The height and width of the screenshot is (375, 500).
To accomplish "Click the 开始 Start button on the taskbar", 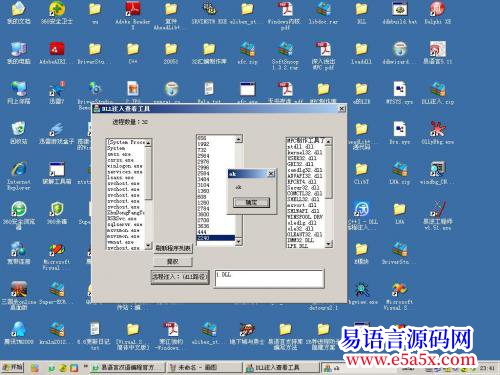I will (13, 367).
